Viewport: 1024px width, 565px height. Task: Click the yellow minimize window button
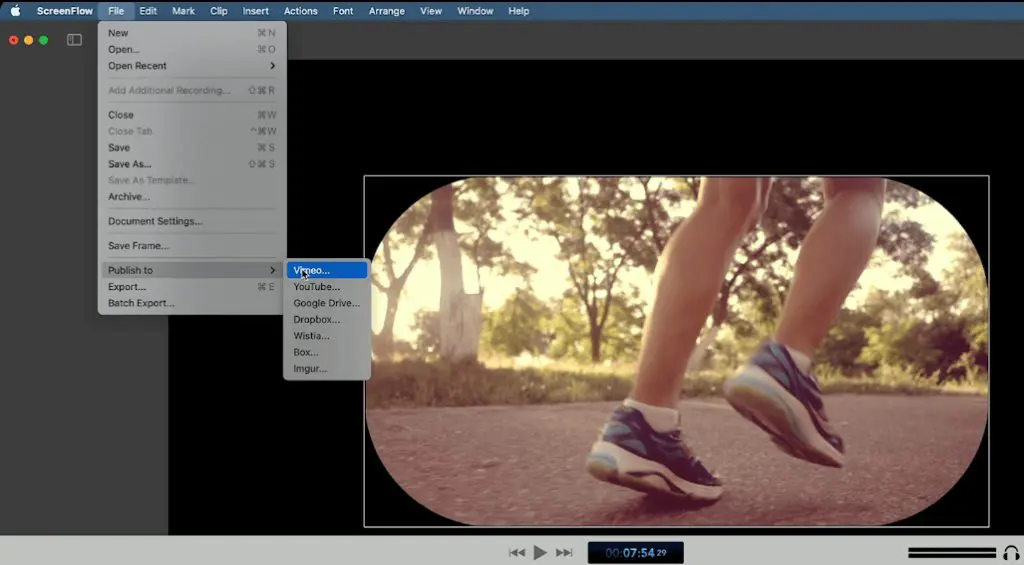pos(29,40)
